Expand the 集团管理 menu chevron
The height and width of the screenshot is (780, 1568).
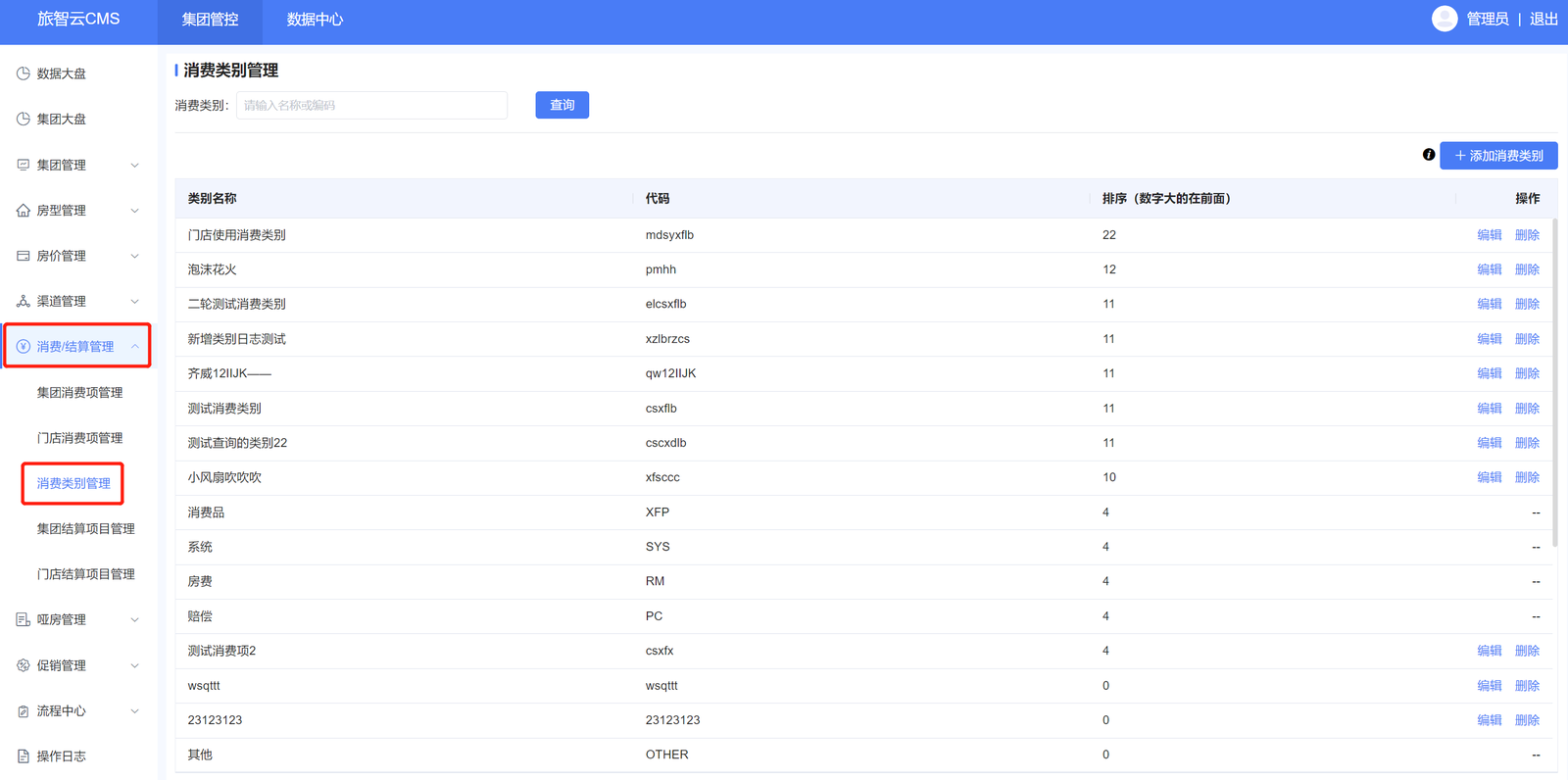pyautogui.click(x=135, y=165)
